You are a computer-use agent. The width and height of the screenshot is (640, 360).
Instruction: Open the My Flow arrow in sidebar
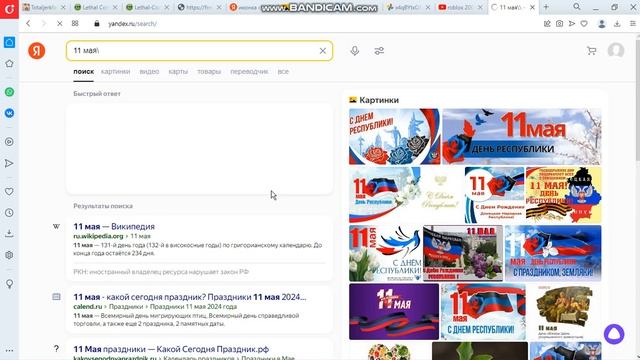pyautogui.click(x=9, y=163)
